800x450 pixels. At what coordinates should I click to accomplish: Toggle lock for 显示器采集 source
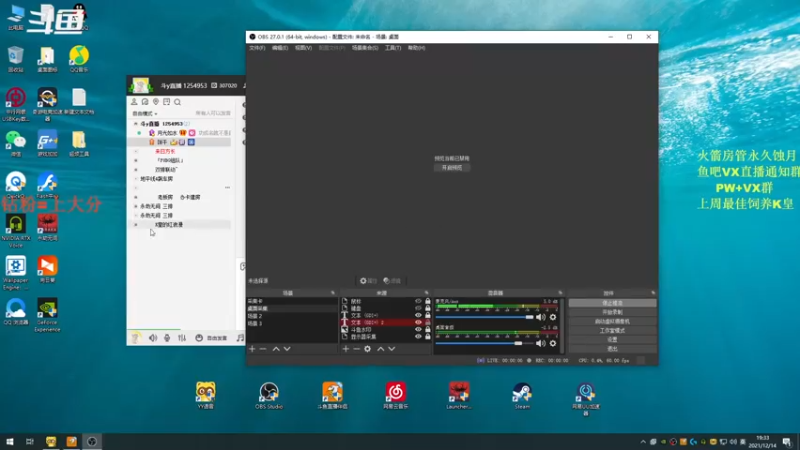coord(428,337)
